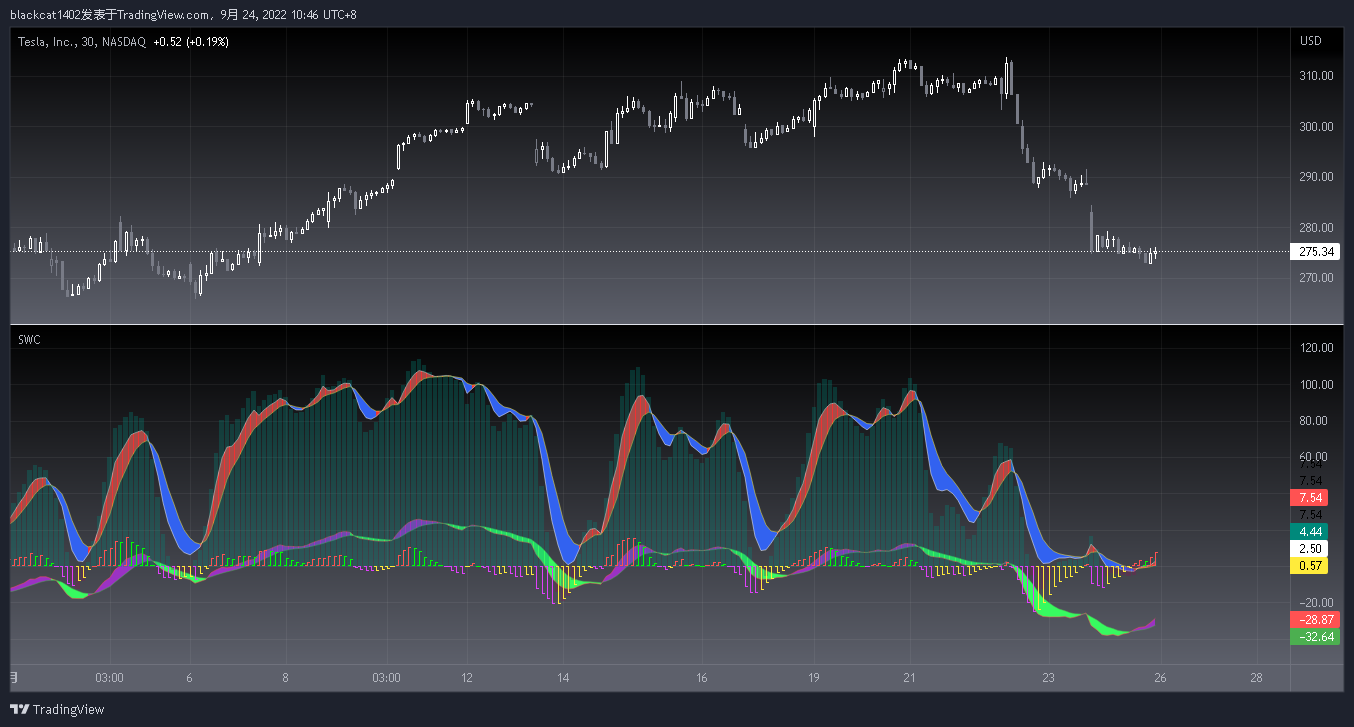Click date 14 on time axis
This screenshot has width=1354, height=727.
[563, 678]
